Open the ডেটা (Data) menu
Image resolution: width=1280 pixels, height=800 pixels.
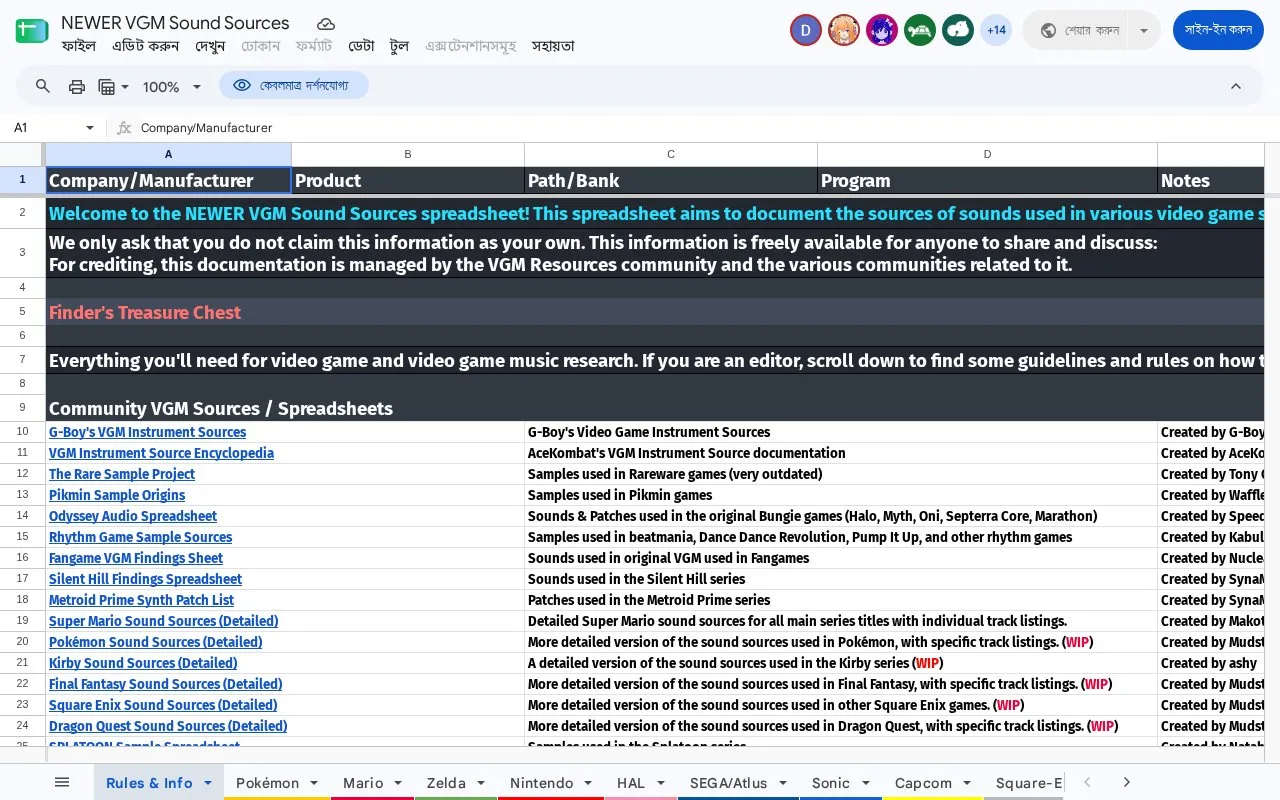point(361,46)
